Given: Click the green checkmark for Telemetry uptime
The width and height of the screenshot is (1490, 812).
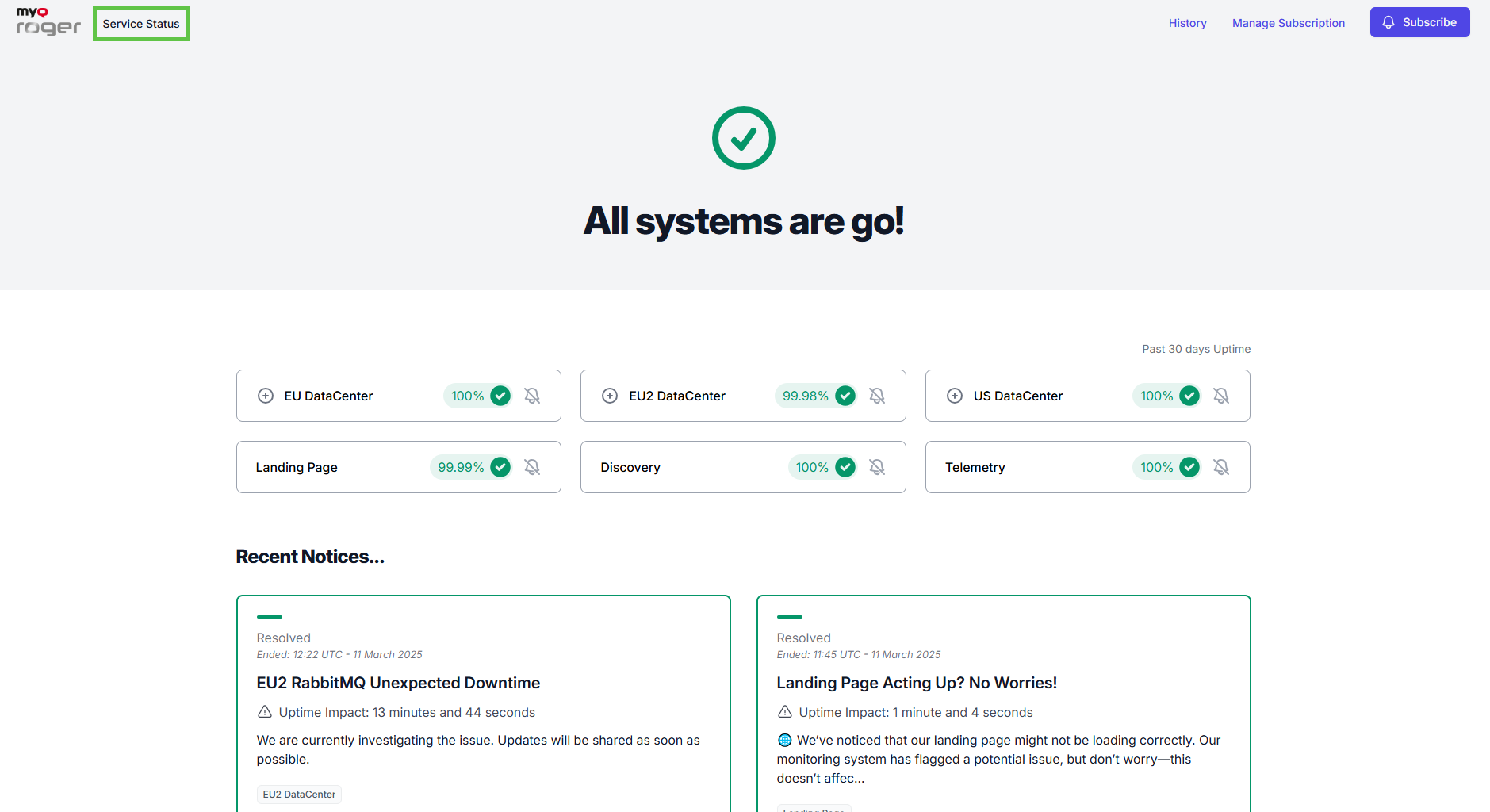Looking at the screenshot, I should (x=1189, y=467).
